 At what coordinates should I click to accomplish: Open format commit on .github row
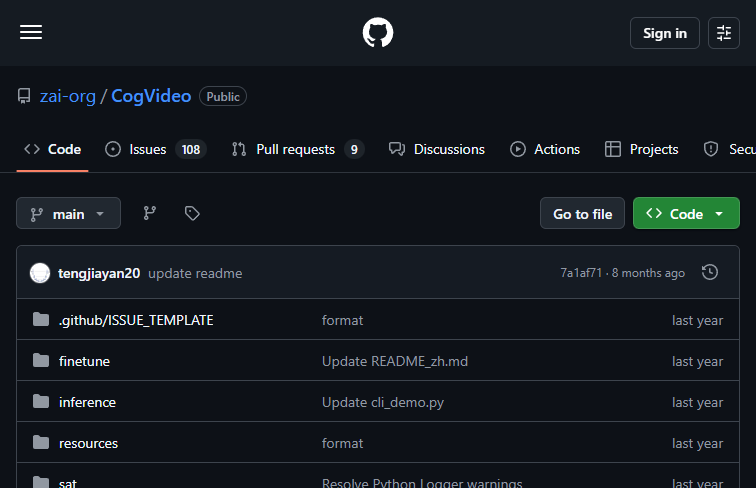tap(342, 320)
